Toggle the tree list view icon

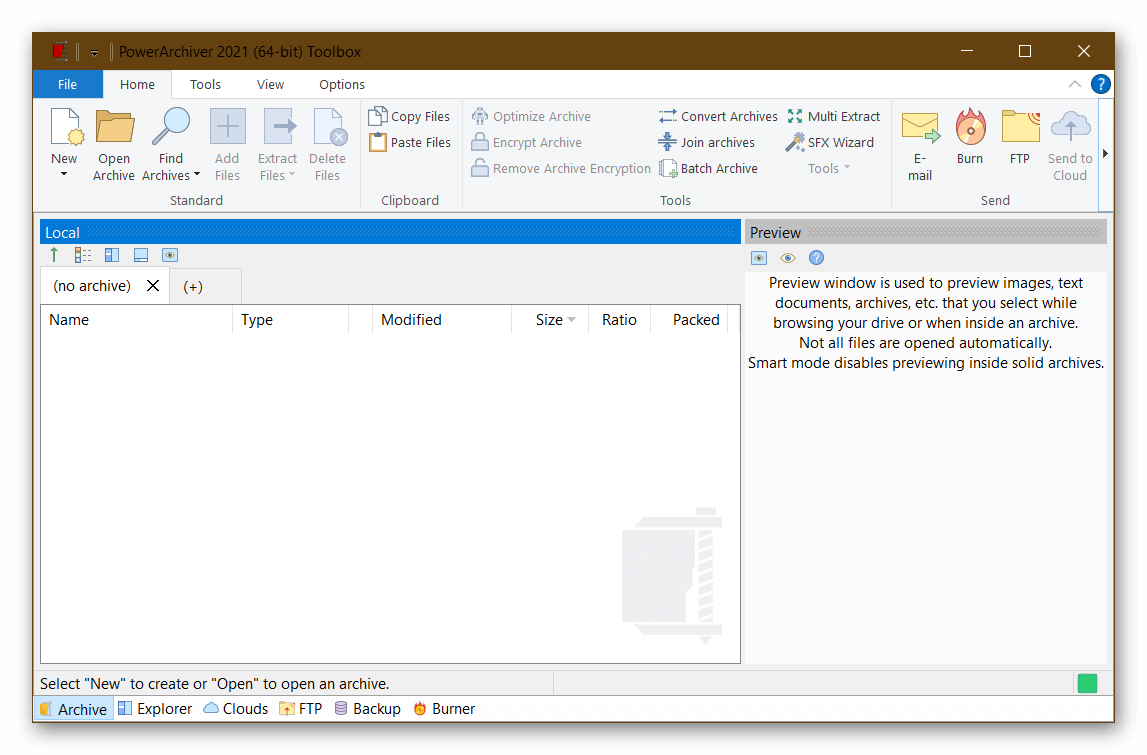coord(83,255)
